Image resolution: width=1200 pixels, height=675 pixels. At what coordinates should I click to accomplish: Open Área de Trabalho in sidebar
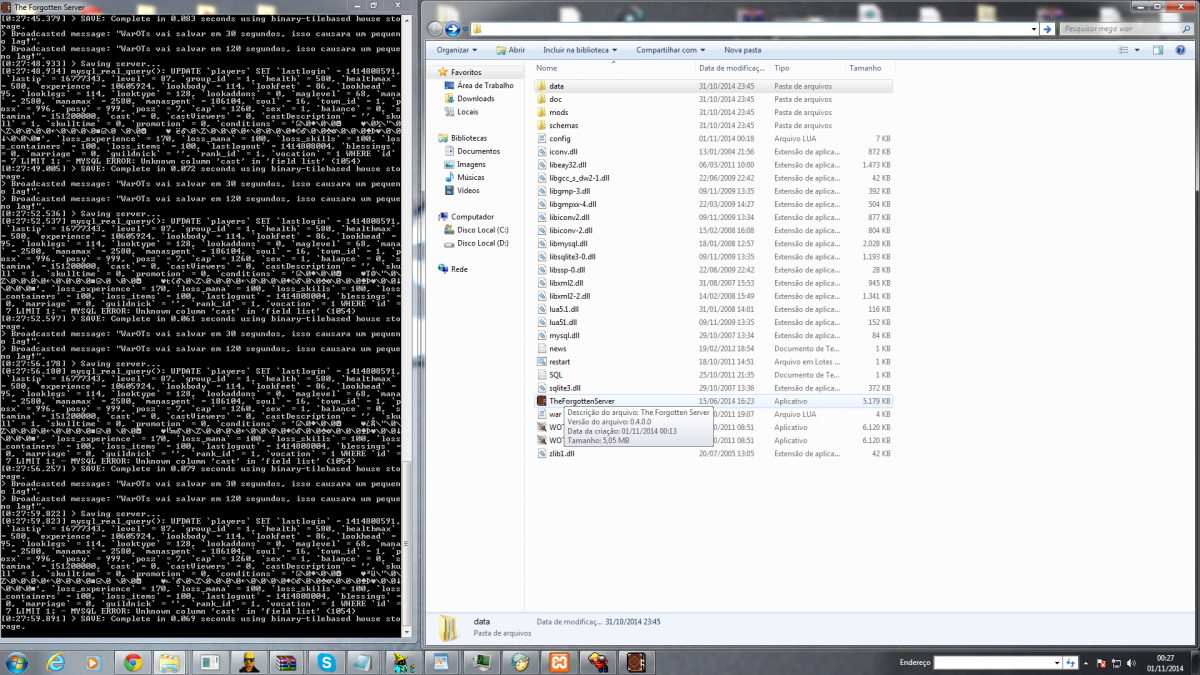[x=484, y=86]
